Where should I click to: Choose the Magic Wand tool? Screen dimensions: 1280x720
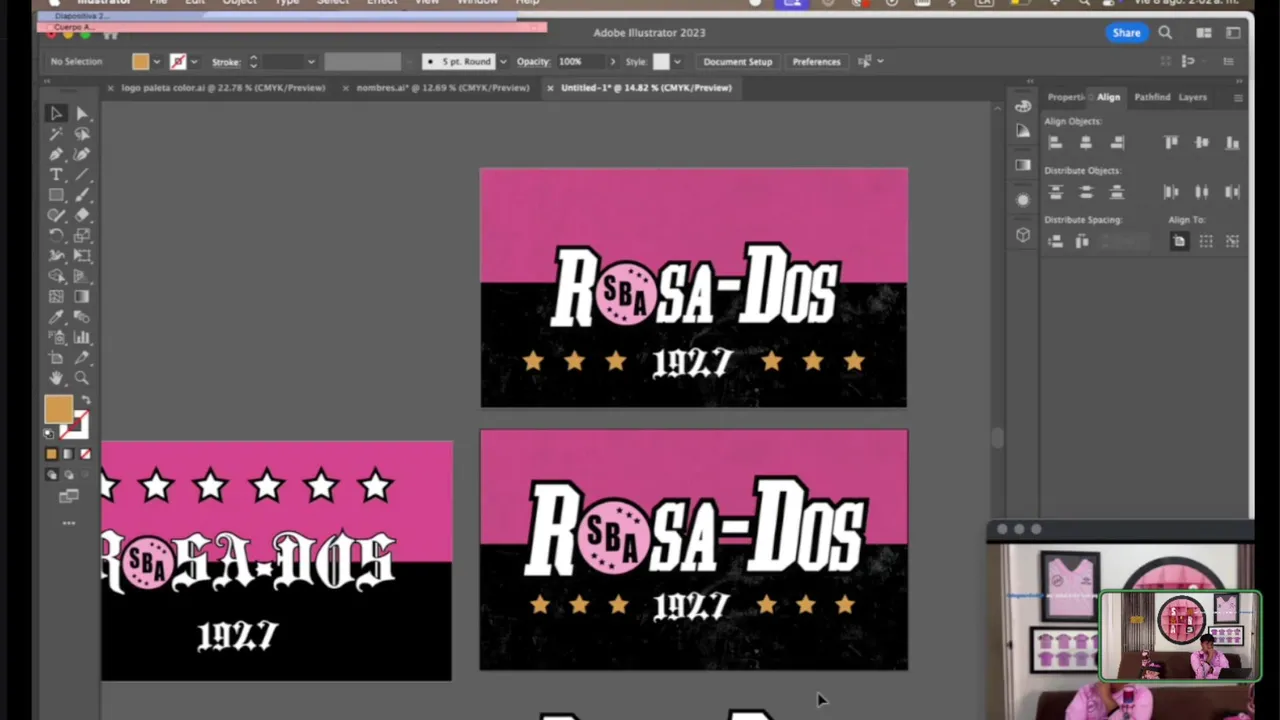[x=56, y=134]
